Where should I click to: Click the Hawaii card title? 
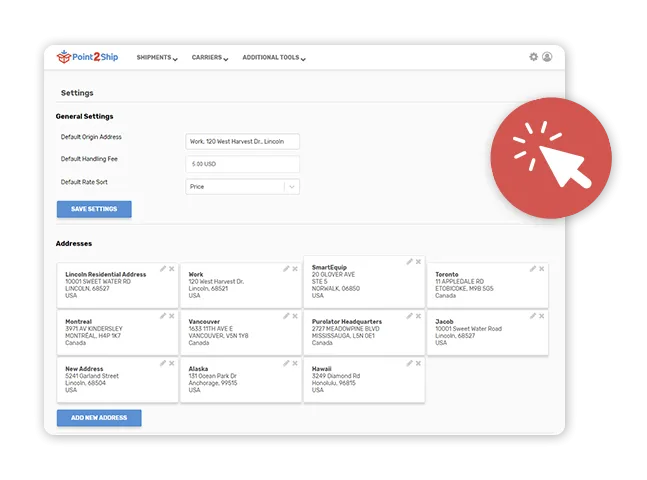[321, 369]
